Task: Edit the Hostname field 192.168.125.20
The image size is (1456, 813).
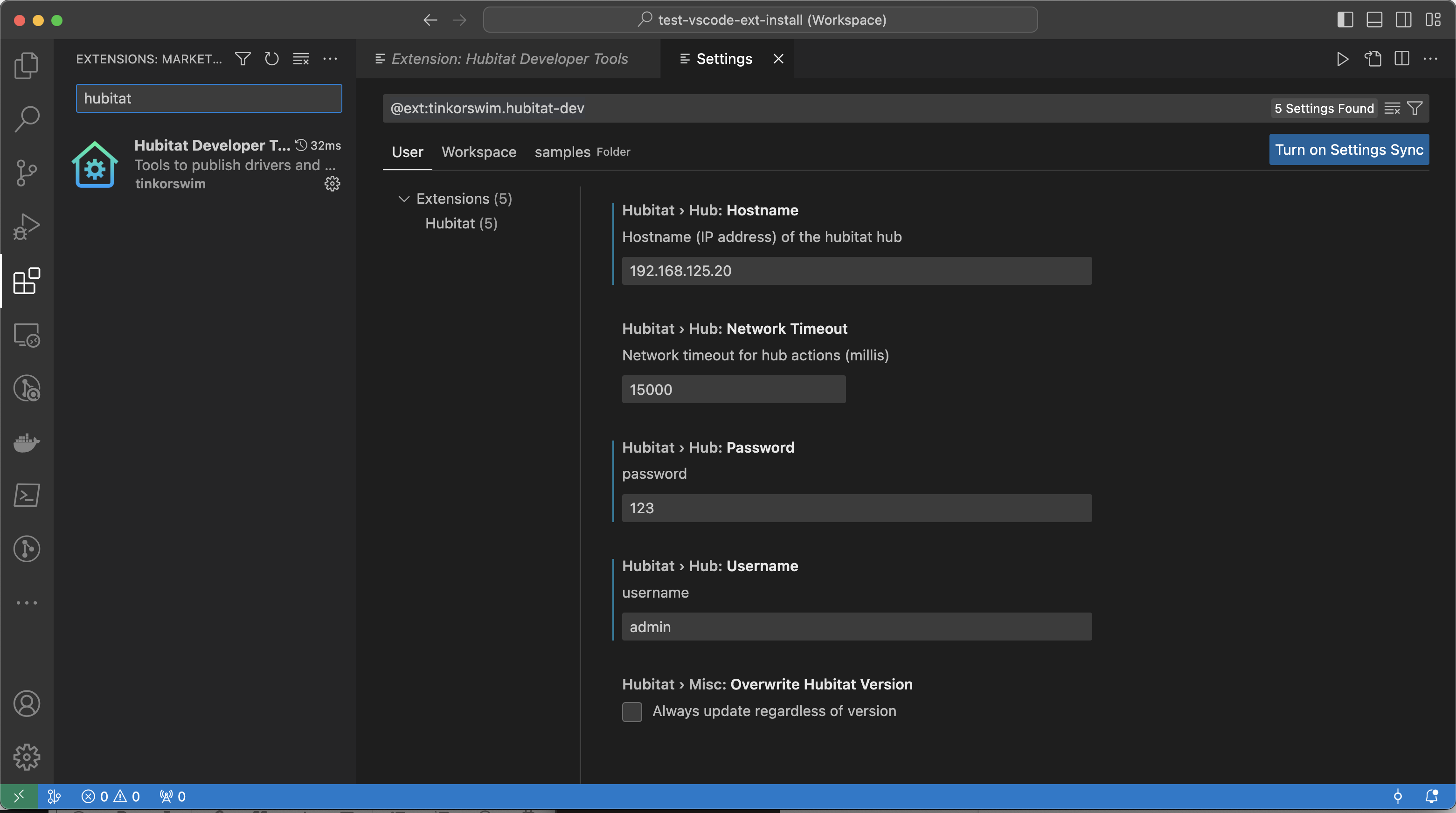Action: [x=856, y=271]
